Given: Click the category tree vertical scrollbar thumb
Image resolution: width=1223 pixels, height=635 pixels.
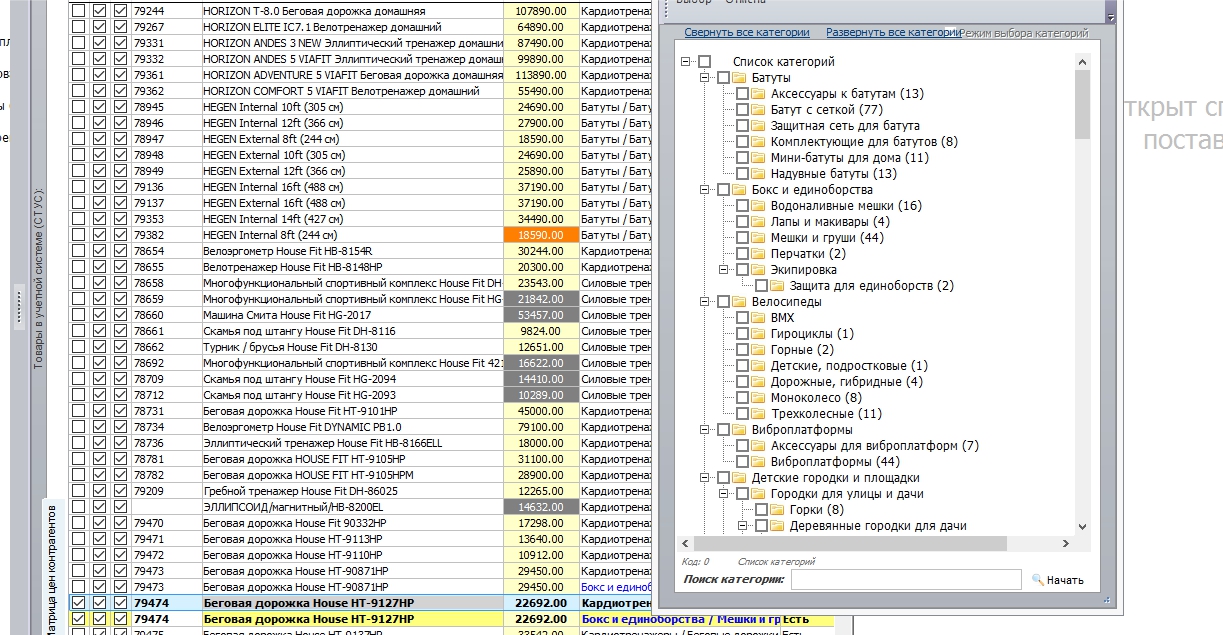Looking at the screenshot, I should point(1083,104).
